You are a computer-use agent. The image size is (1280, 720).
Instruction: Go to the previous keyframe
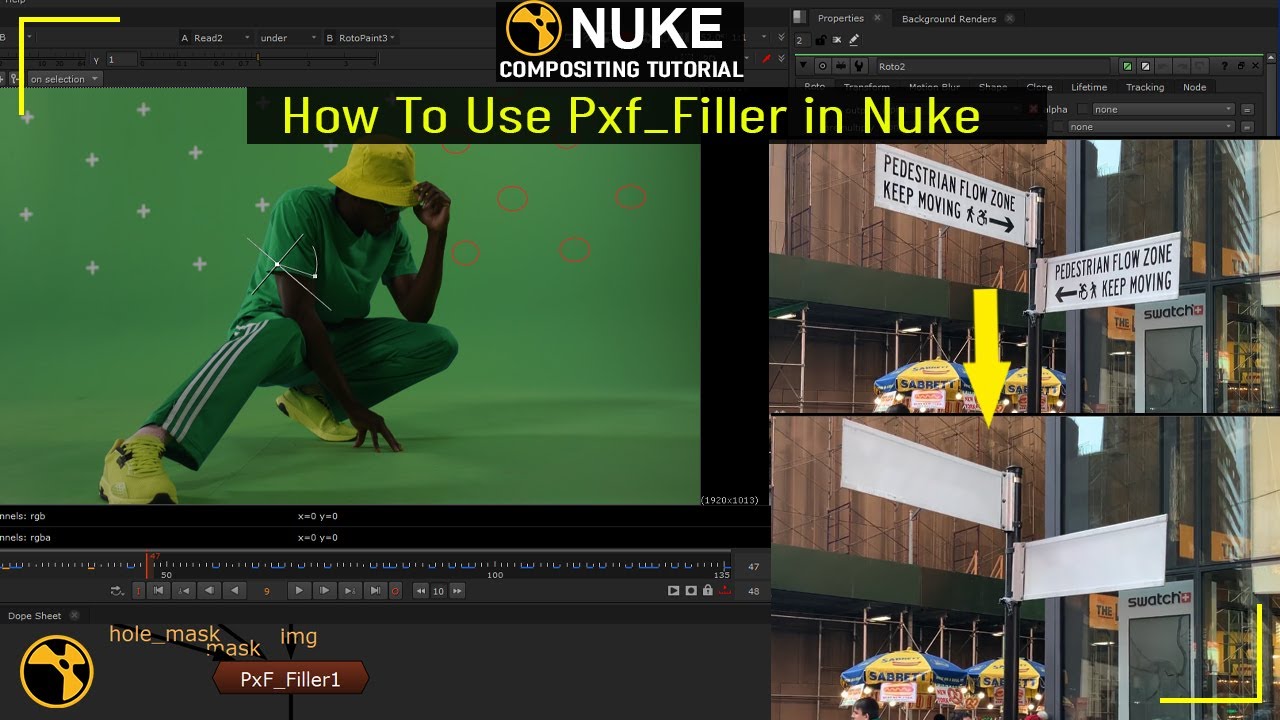coord(184,591)
